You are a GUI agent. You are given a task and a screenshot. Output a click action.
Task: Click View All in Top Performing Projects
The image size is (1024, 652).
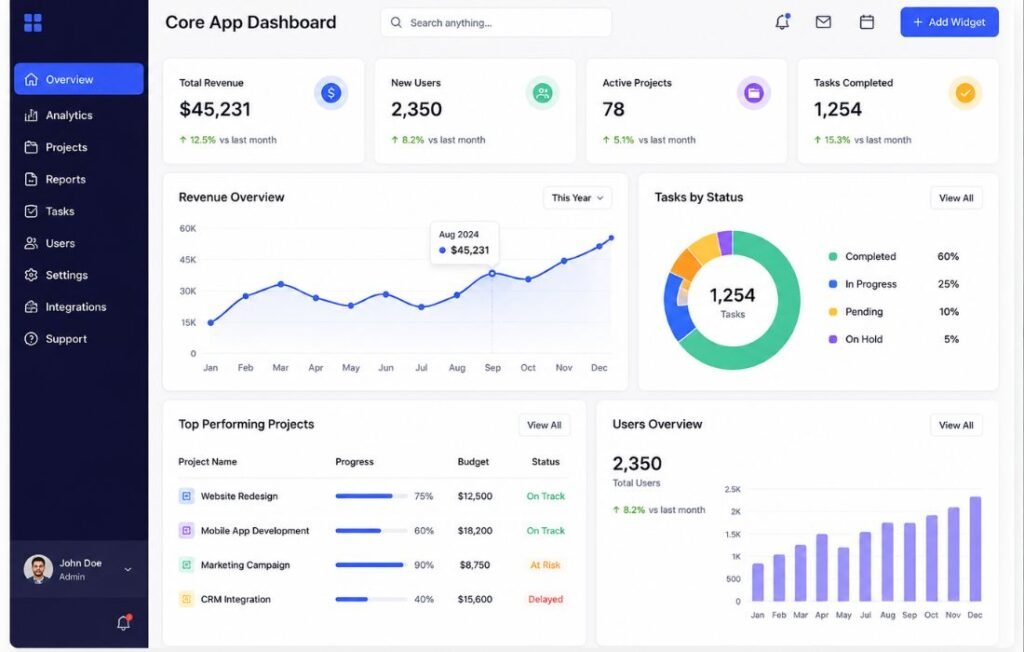pos(544,425)
